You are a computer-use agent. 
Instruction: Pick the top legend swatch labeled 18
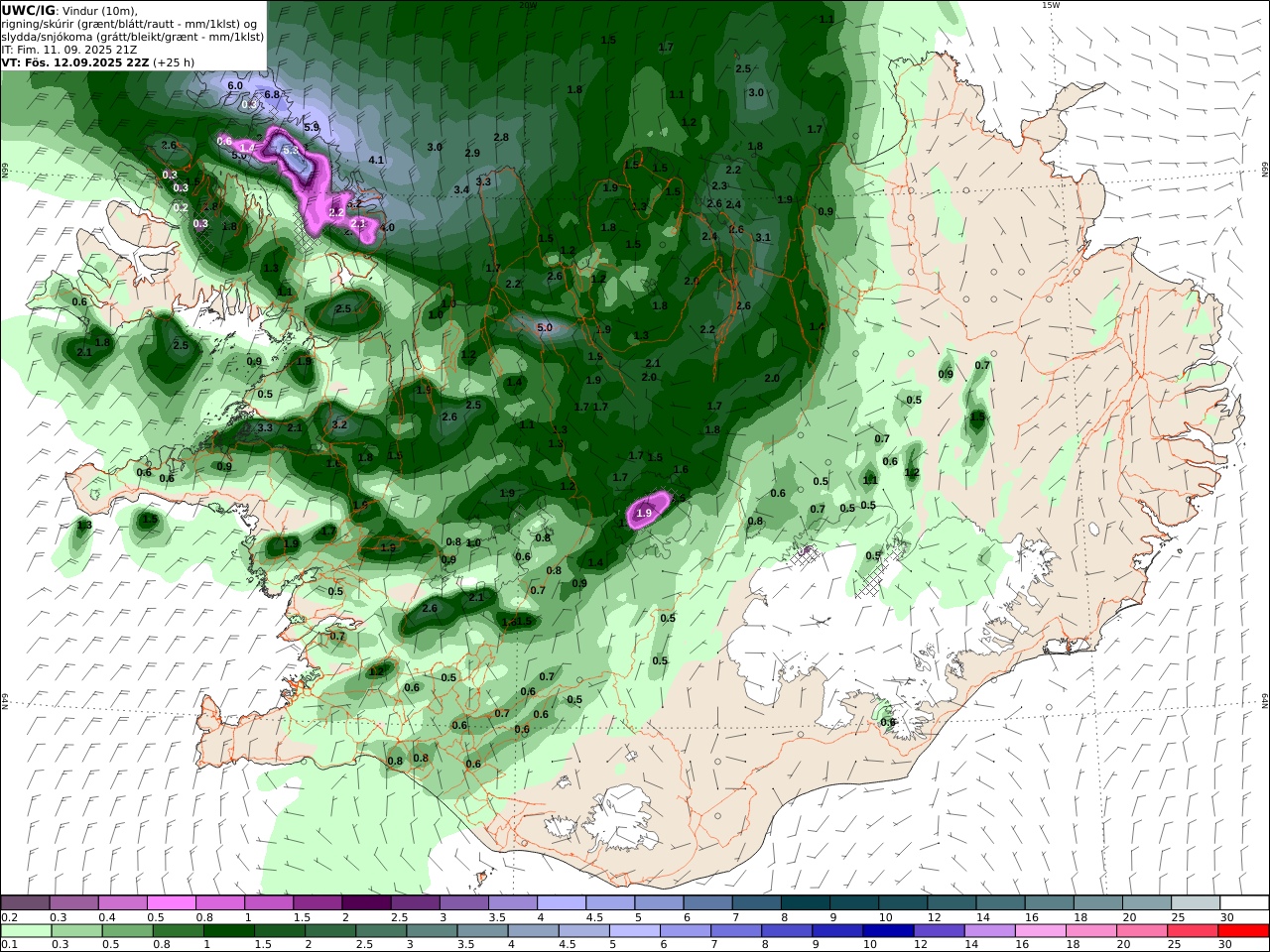(x=1099, y=902)
